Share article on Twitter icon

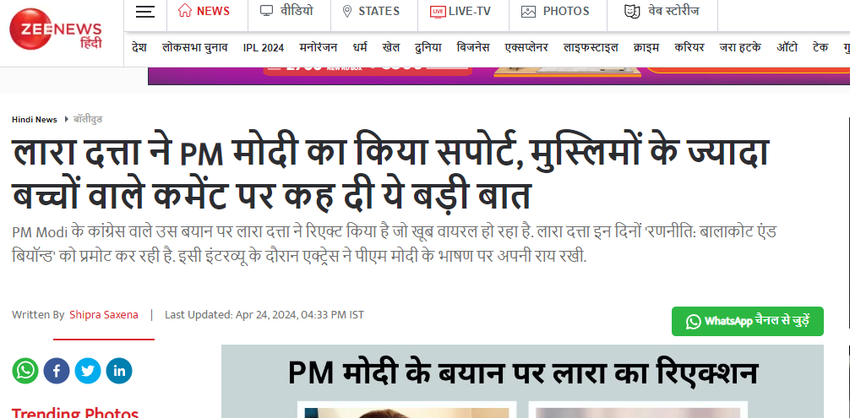click(x=88, y=371)
